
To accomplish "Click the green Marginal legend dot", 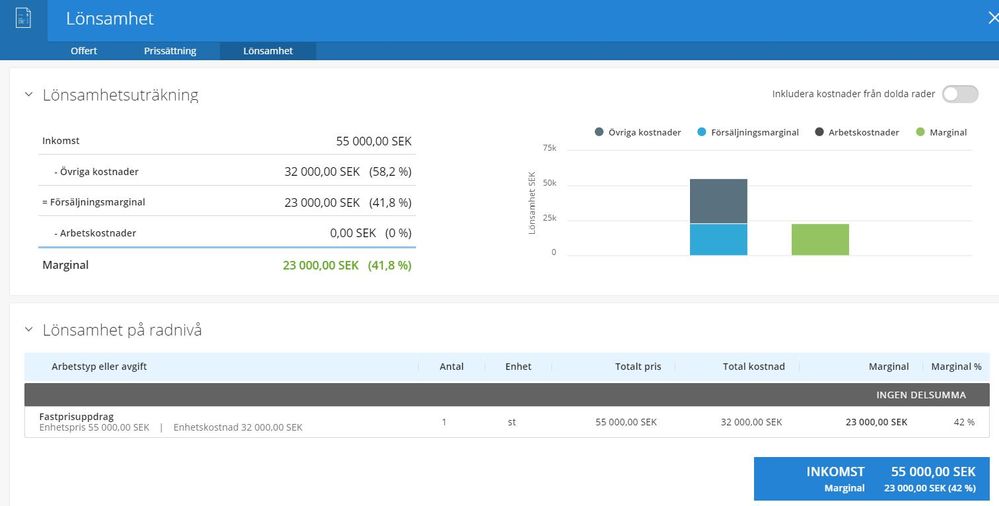I will 920,132.
